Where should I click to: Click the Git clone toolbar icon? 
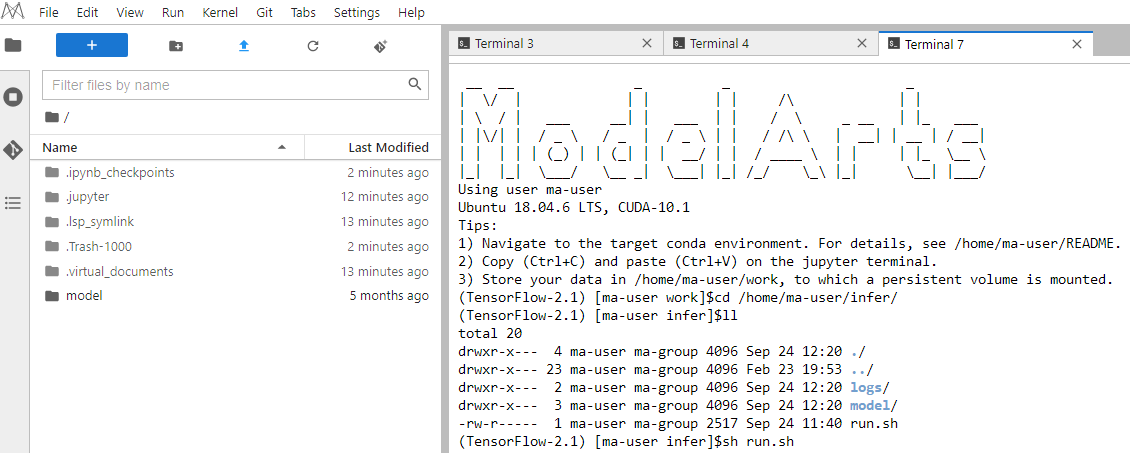[x=381, y=45]
